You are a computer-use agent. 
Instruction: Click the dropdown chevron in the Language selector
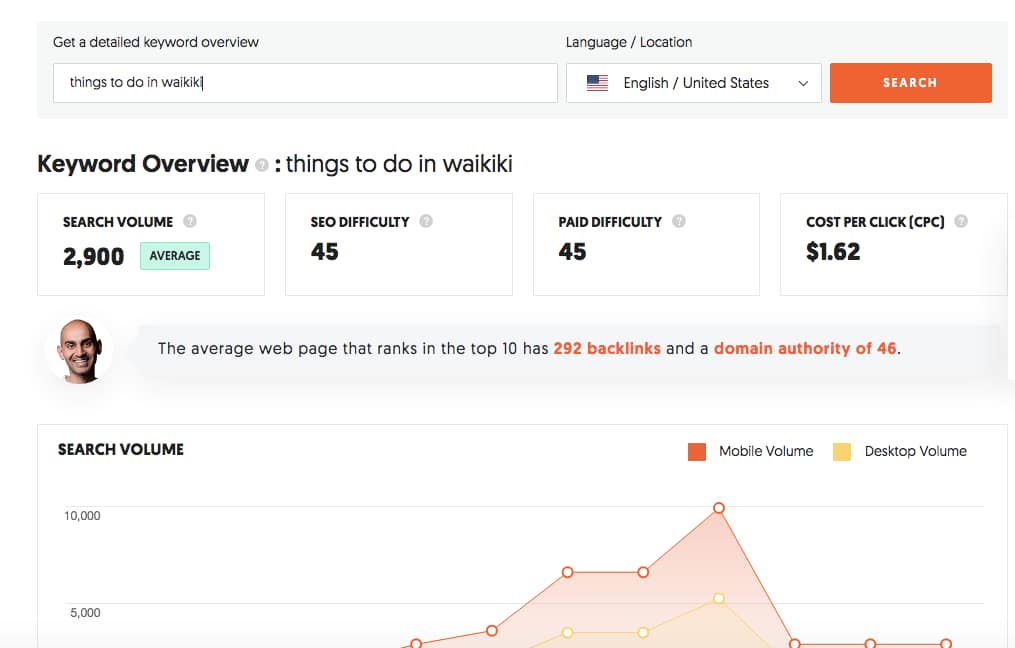pos(803,84)
